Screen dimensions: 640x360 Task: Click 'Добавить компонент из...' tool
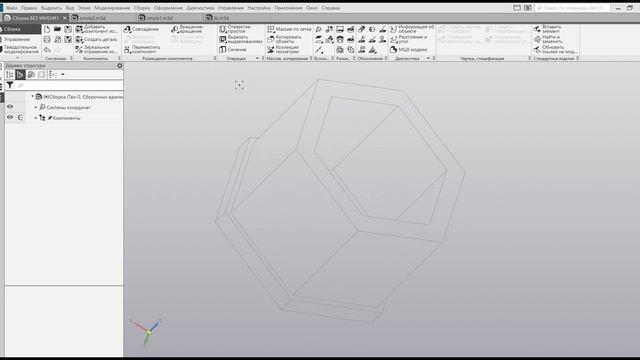pos(97,29)
